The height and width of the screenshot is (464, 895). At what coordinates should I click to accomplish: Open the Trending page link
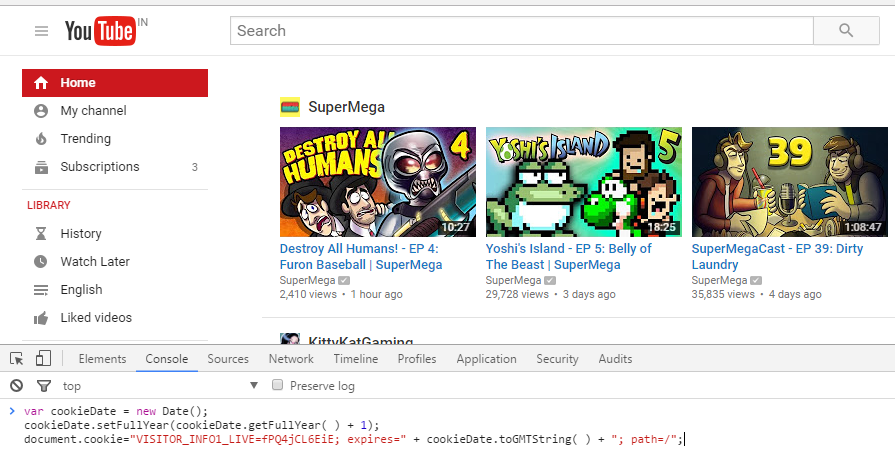(86, 139)
